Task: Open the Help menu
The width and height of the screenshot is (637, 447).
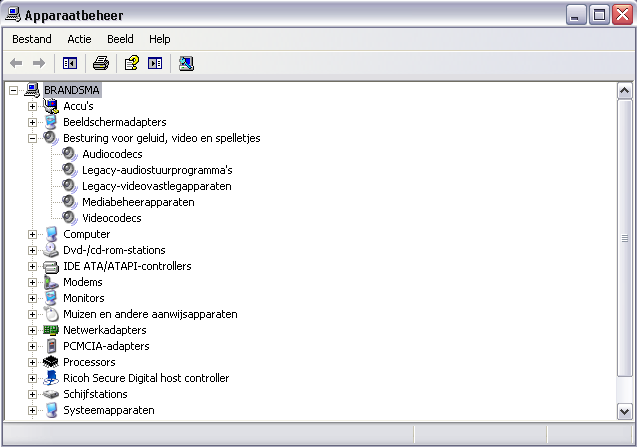Action: (x=160, y=39)
